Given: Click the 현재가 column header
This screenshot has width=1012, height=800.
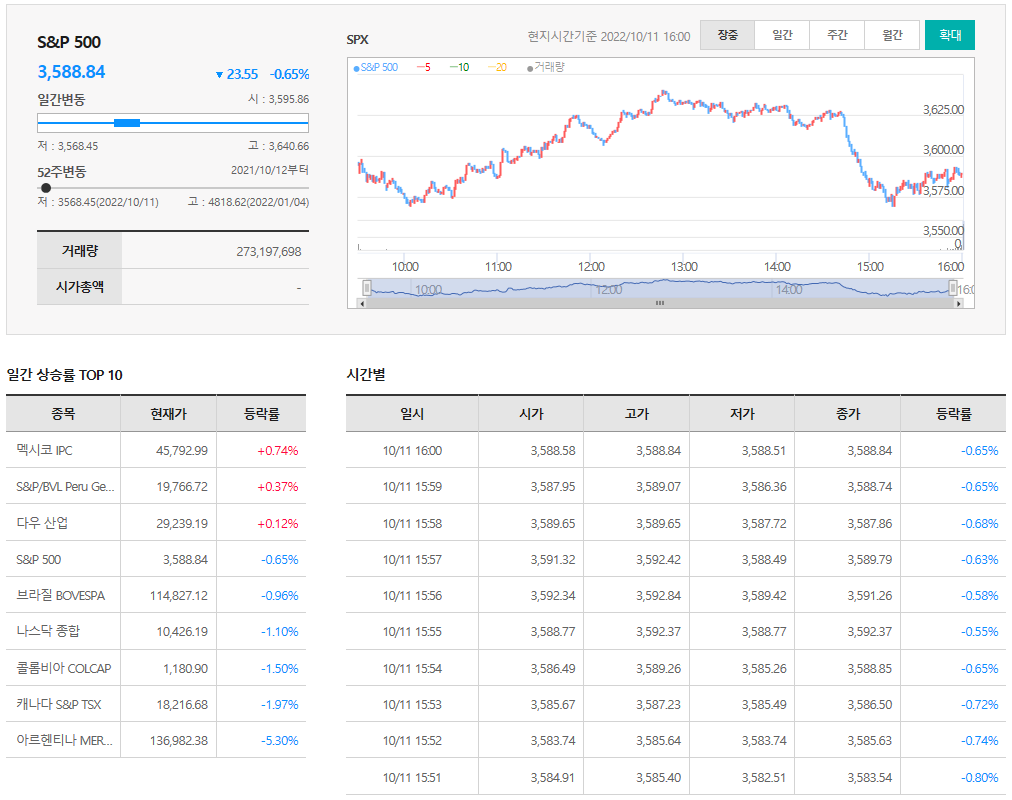Looking at the screenshot, I should tap(168, 414).
